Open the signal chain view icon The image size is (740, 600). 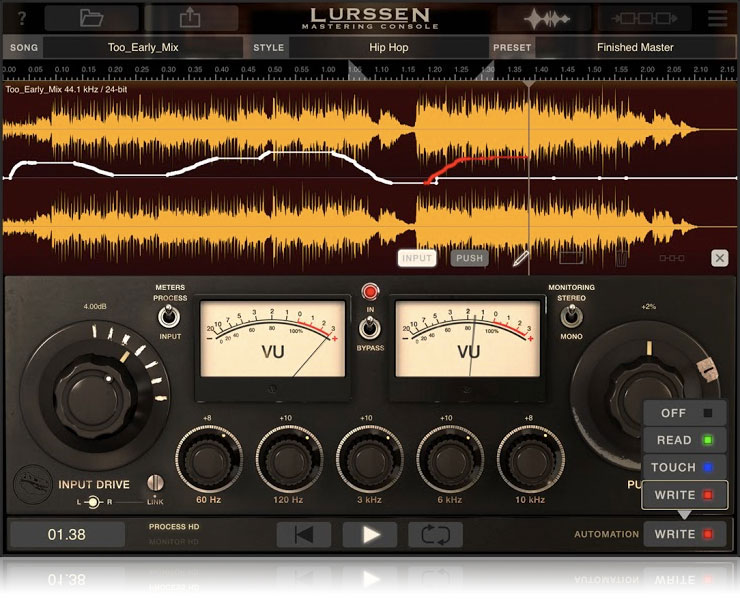click(643, 18)
